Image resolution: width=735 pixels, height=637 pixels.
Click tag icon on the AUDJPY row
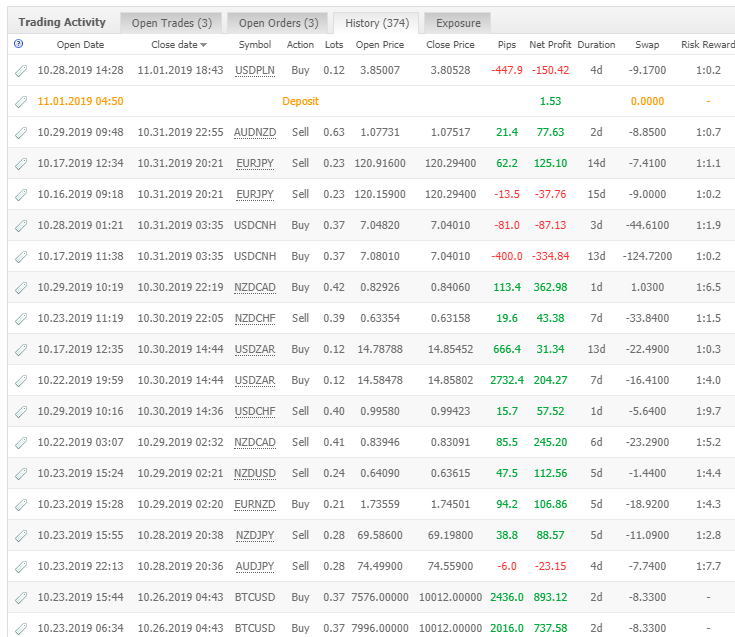[x=21, y=567]
